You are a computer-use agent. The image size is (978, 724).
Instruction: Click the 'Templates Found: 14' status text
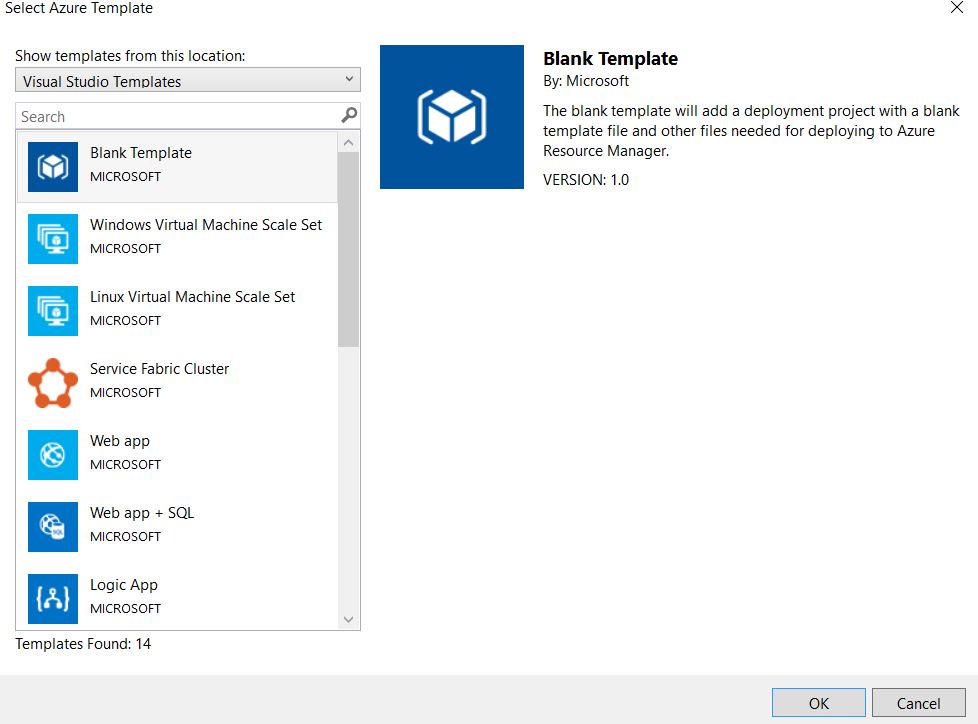click(83, 644)
